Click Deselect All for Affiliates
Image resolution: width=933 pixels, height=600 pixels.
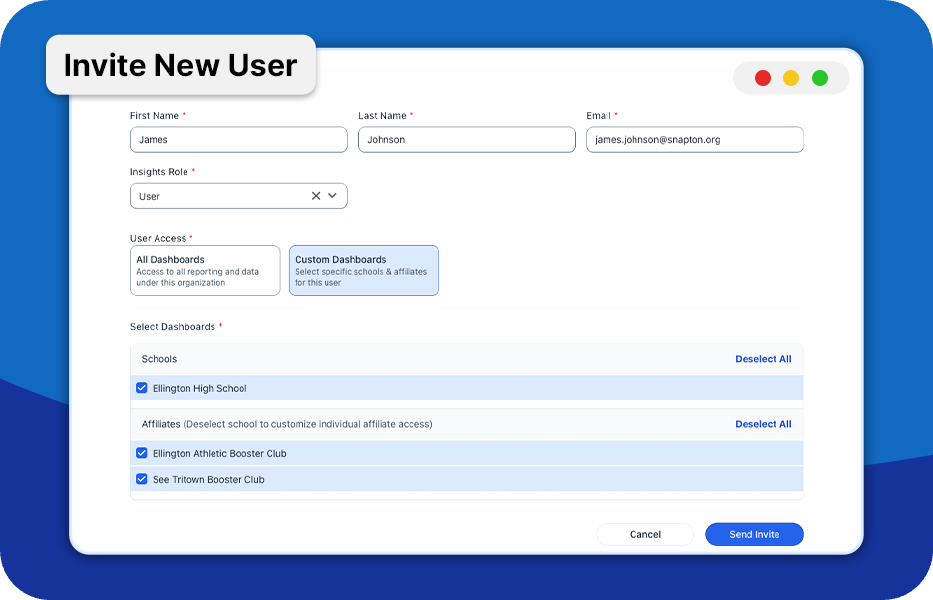(x=763, y=424)
